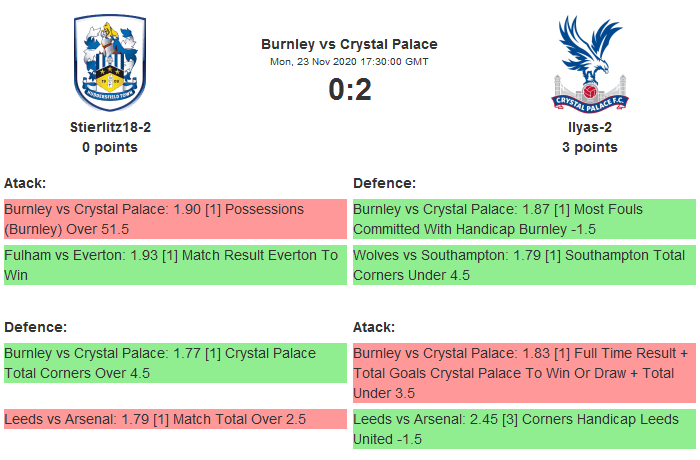Open the Burnley vs Crystal Palace match title

point(349,44)
